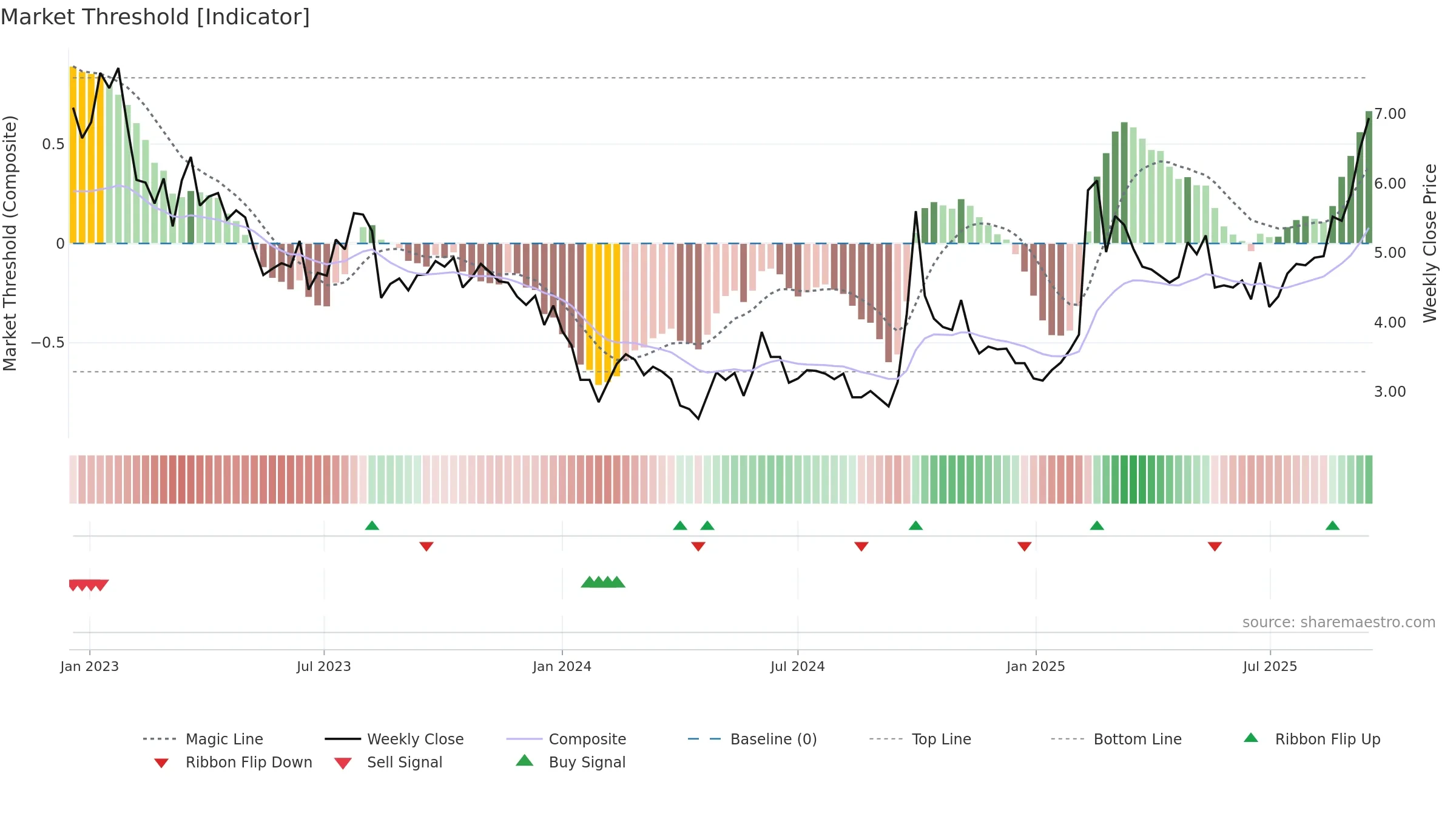Click the red Ribbon Flip Down legend triangle
Image resolution: width=1456 pixels, height=819 pixels.
tap(161, 763)
